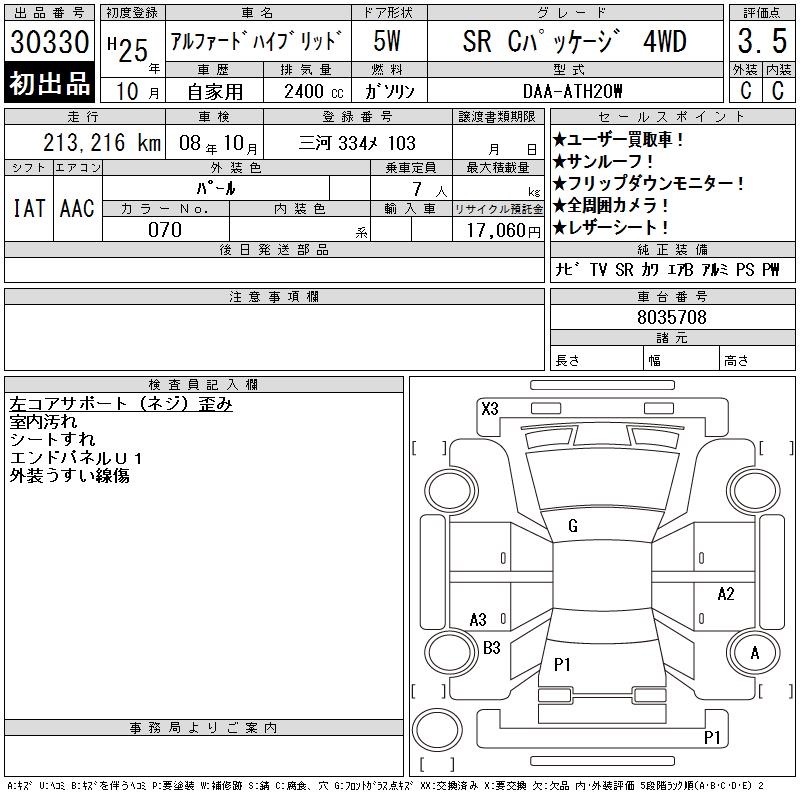Click the 長さ dimension field
This screenshot has height=800, width=800.
596,358
